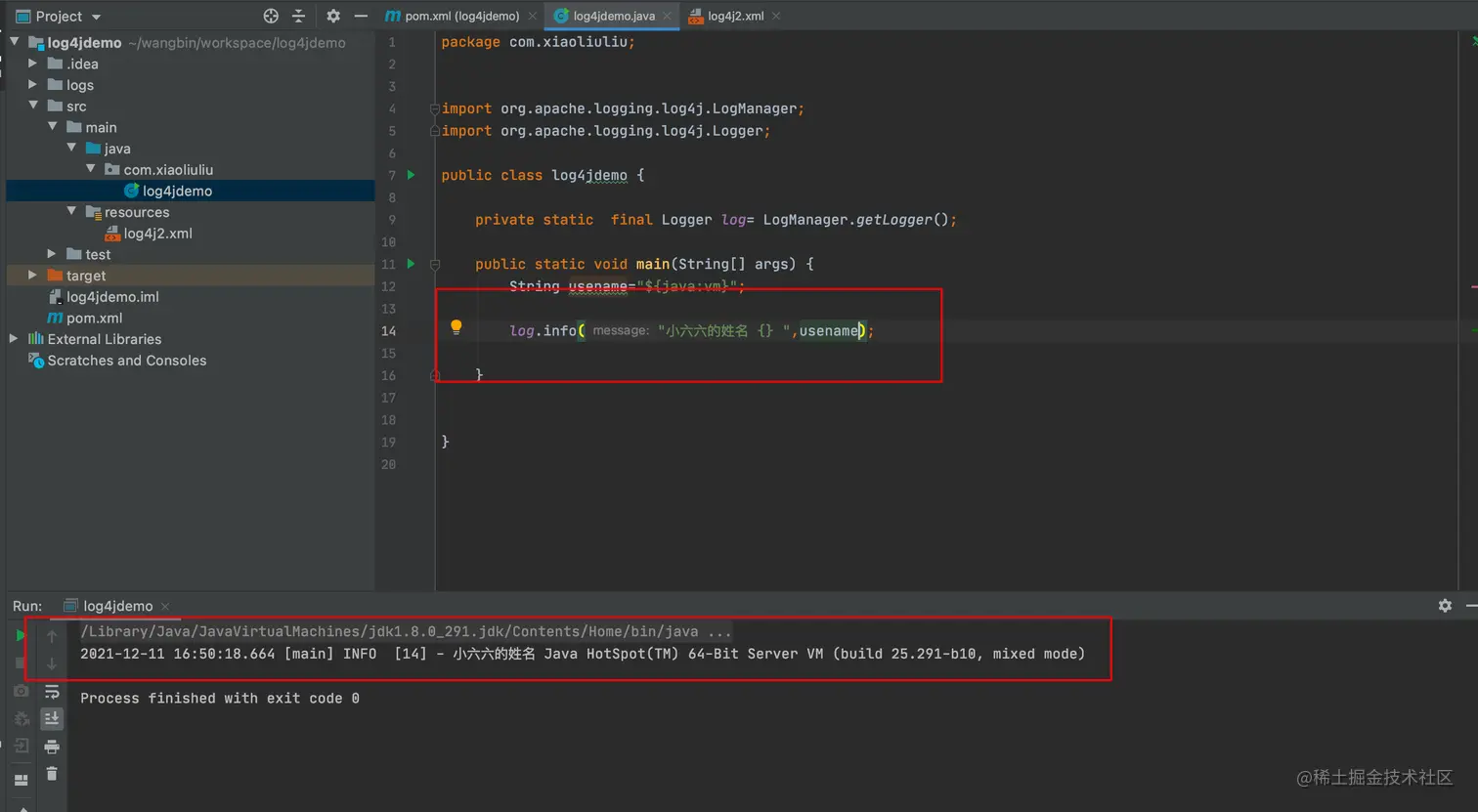The height and width of the screenshot is (812, 1478).
Task: Open Project panel gear settings
Action: click(x=333, y=16)
